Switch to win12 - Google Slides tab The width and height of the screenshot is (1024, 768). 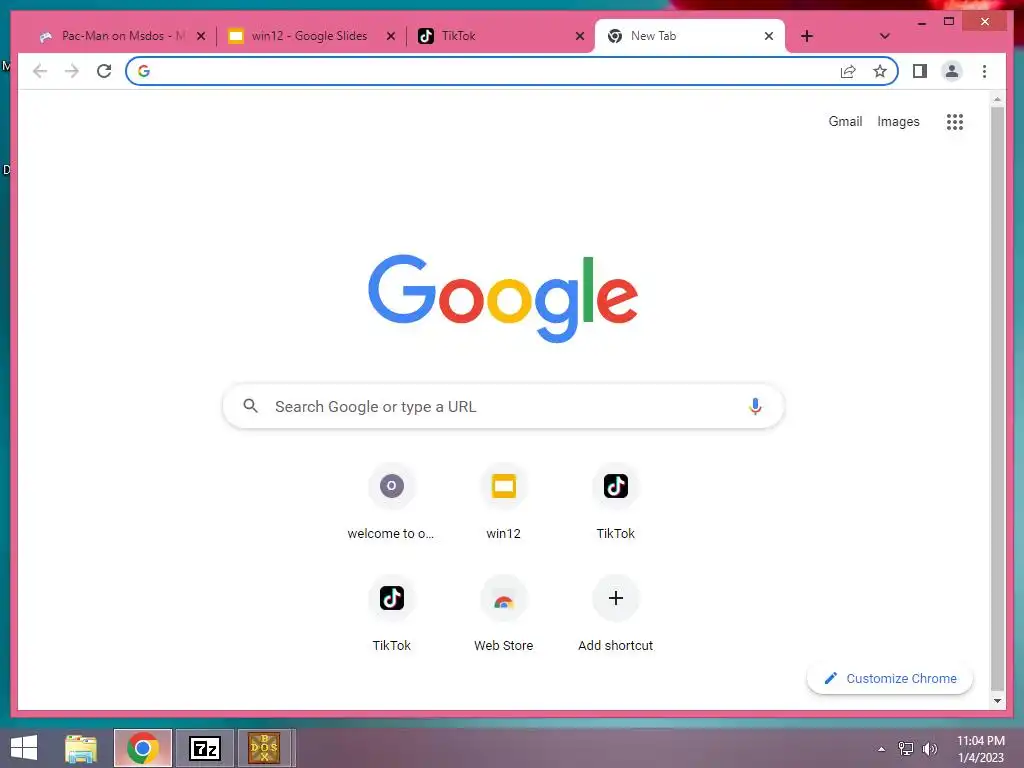pyautogui.click(x=310, y=36)
